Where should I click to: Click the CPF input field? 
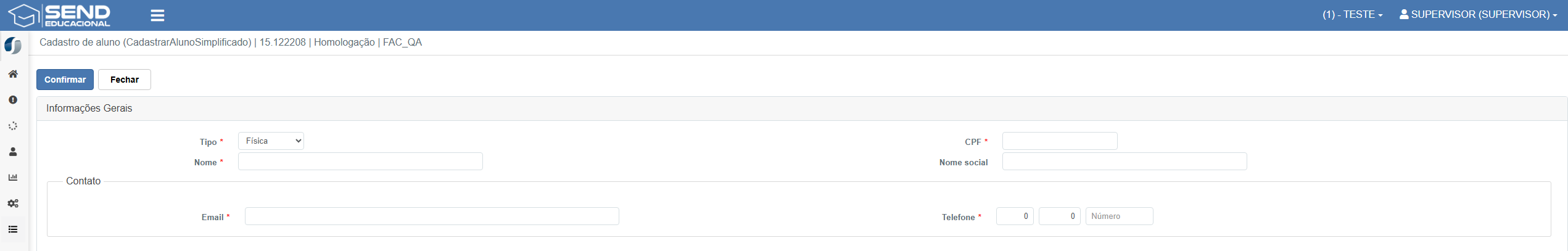tap(1059, 141)
